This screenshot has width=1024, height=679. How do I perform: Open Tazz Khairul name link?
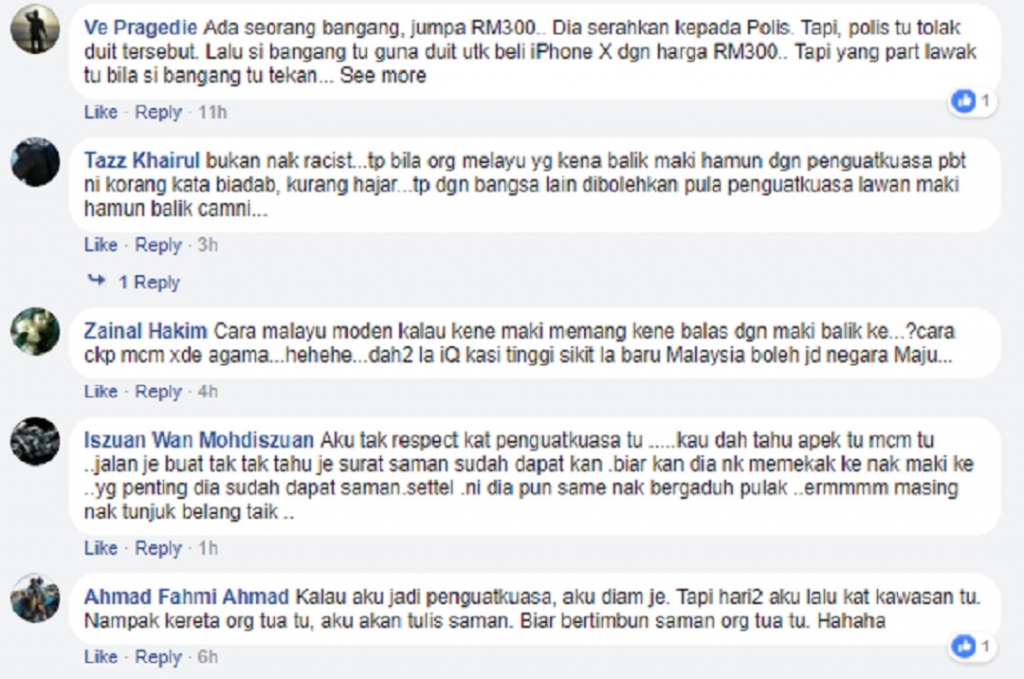point(142,161)
